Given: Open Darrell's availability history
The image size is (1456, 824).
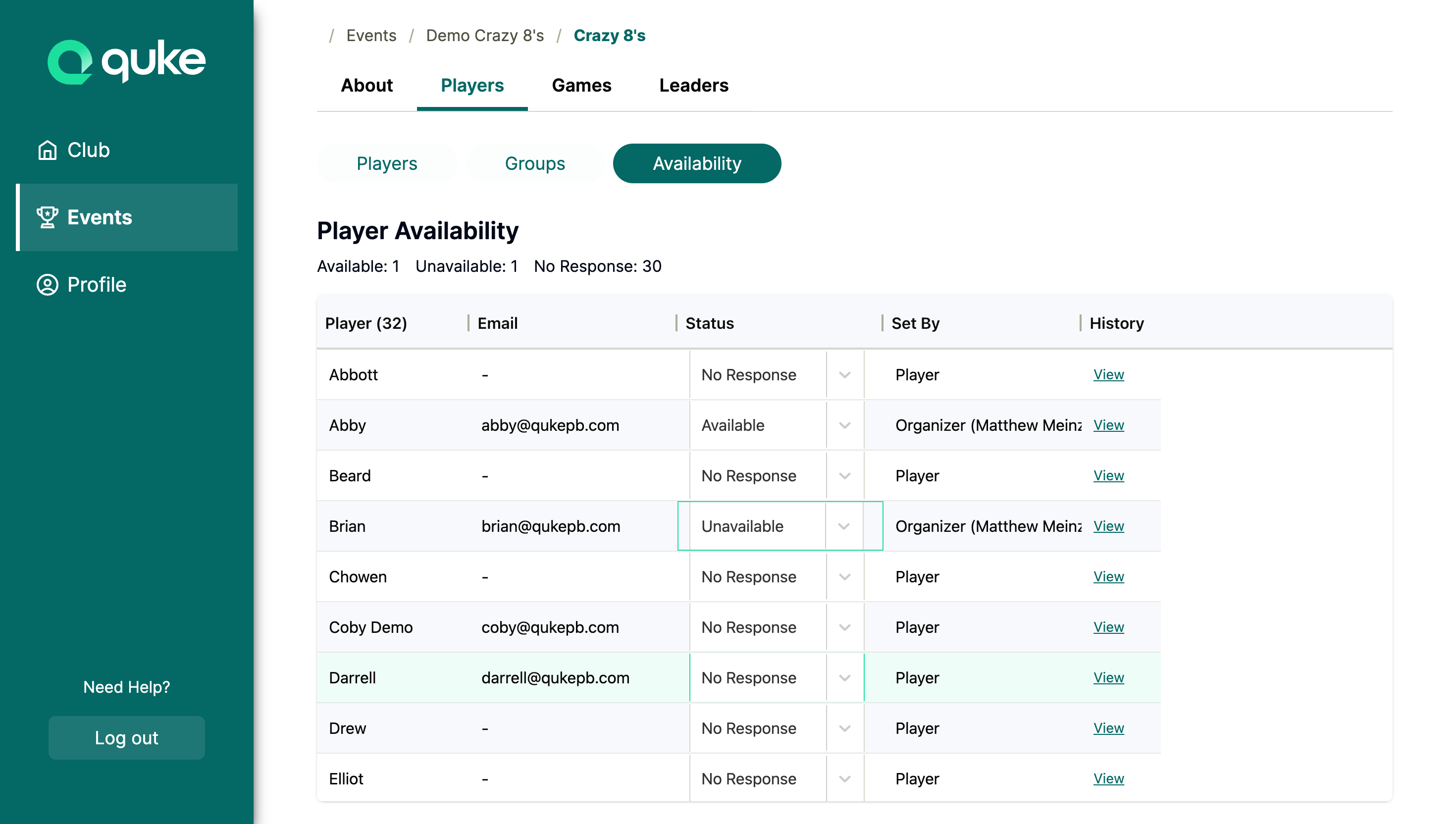Looking at the screenshot, I should tap(1108, 677).
